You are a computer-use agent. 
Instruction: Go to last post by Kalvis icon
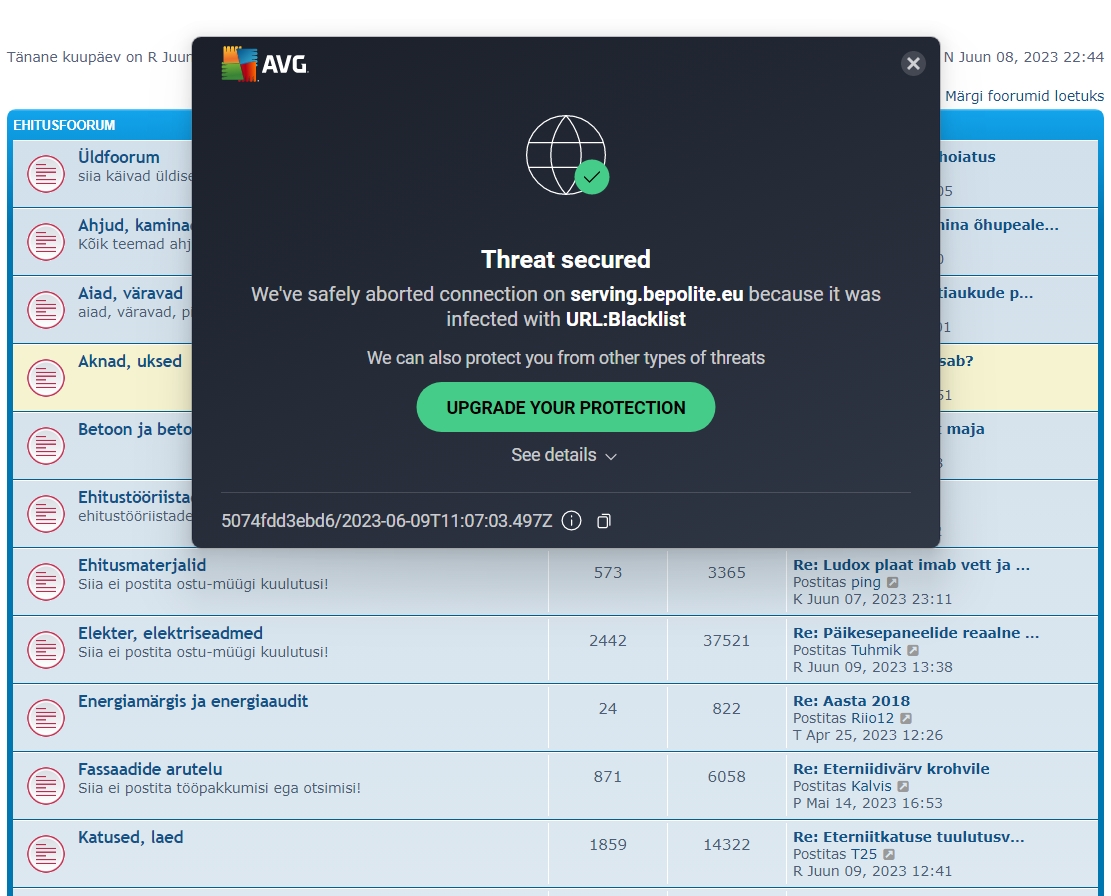point(902,786)
